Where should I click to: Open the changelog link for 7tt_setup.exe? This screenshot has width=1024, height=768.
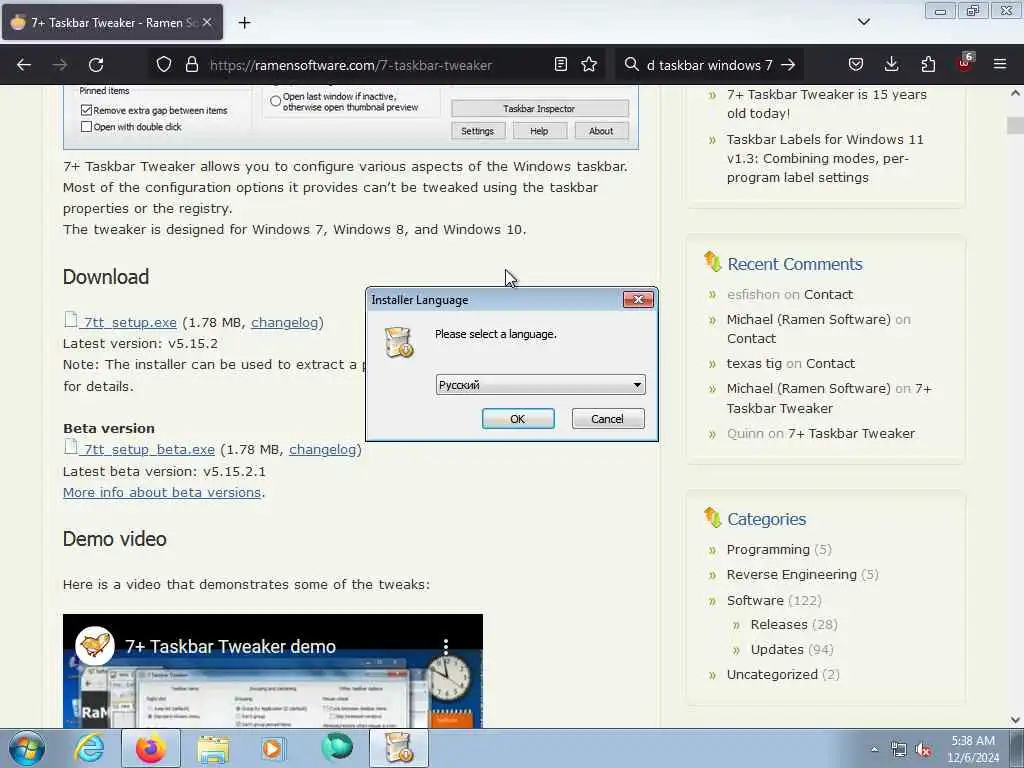pyautogui.click(x=285, y=322)
